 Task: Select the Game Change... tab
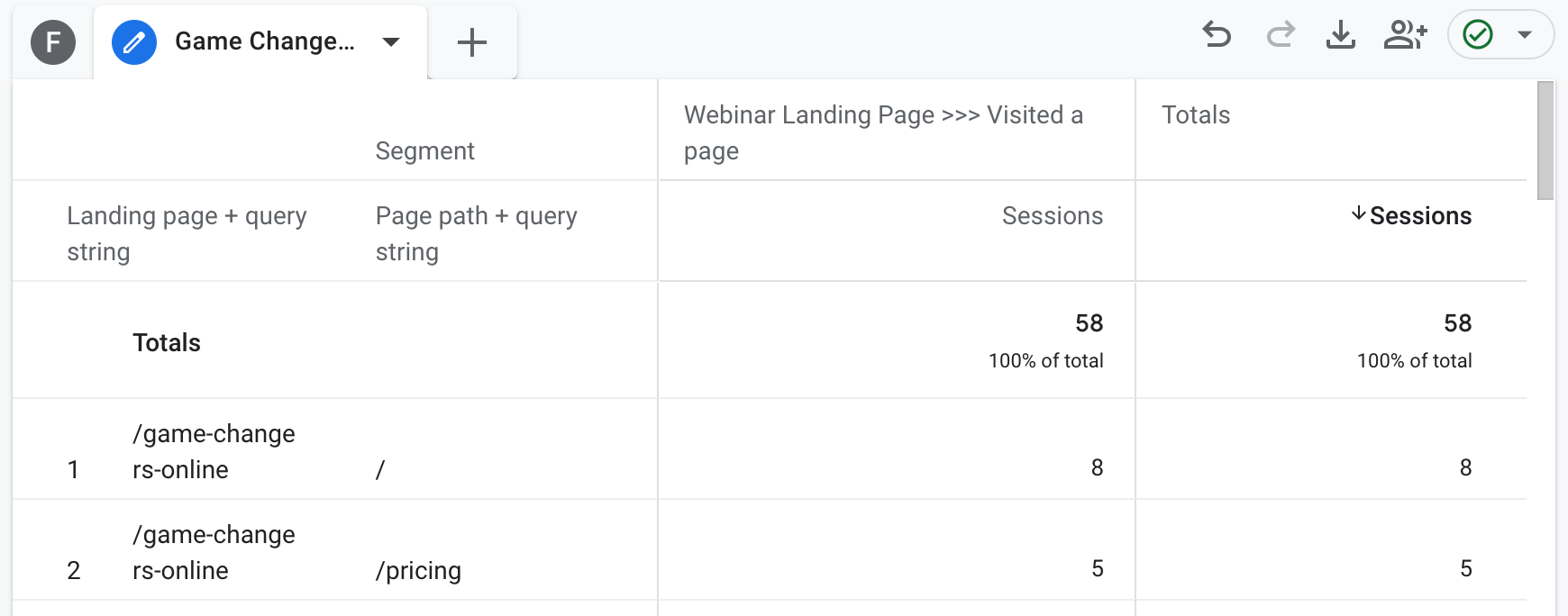(265, 41)
